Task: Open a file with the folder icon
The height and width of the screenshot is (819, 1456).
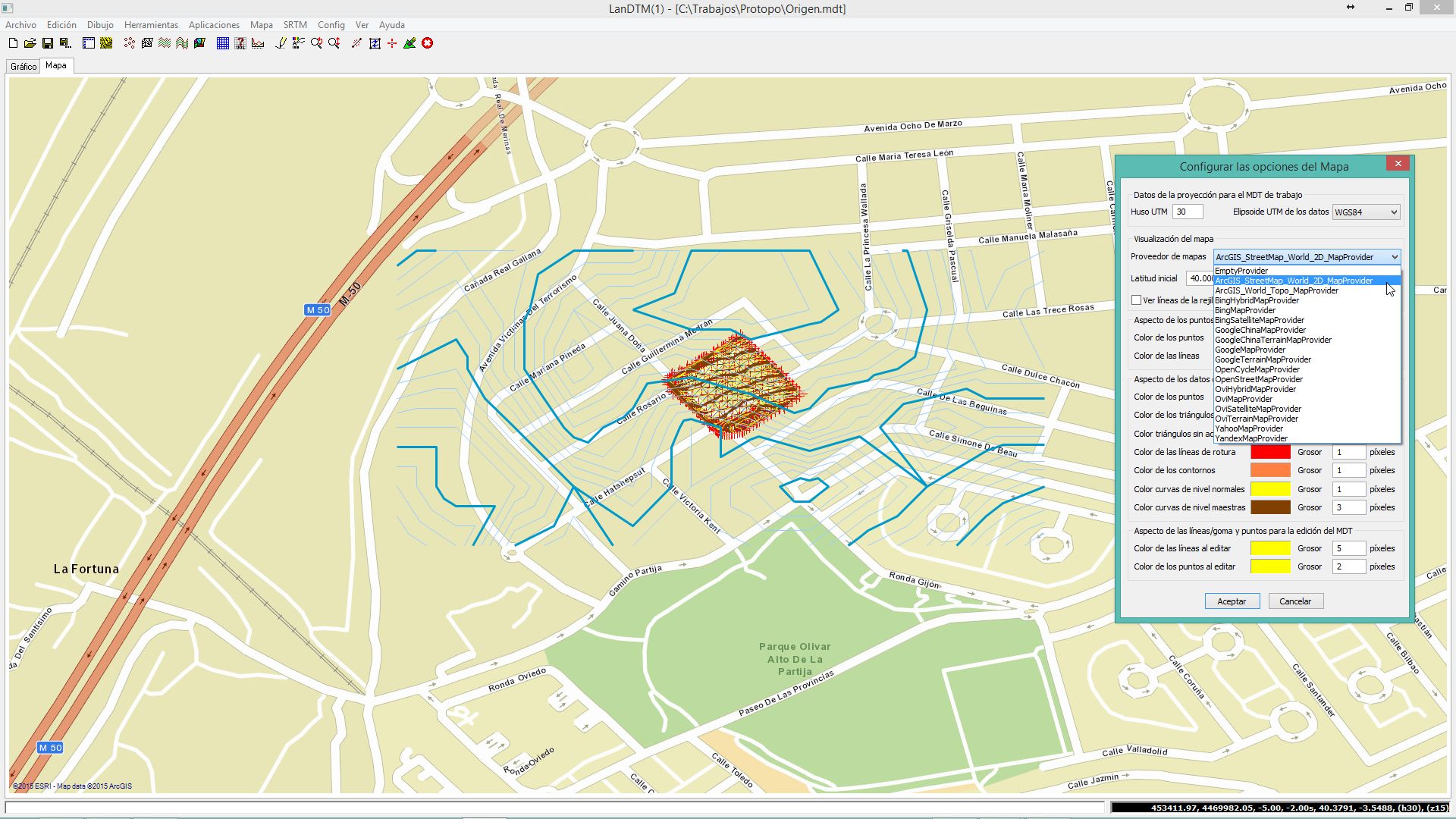Action: pyautogui.click(x=30, y=43)
